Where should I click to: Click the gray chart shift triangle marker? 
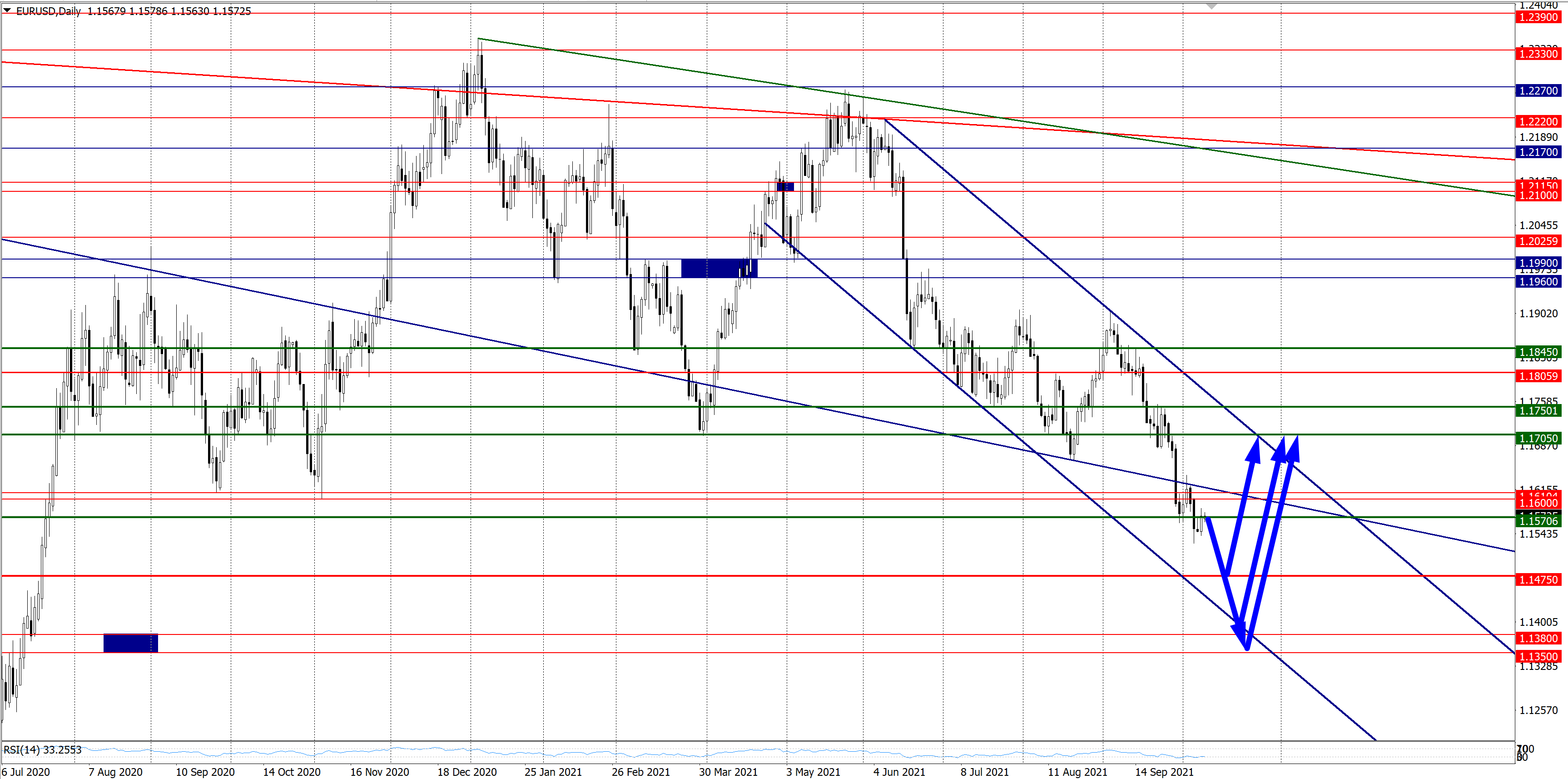click(1211, 6)
